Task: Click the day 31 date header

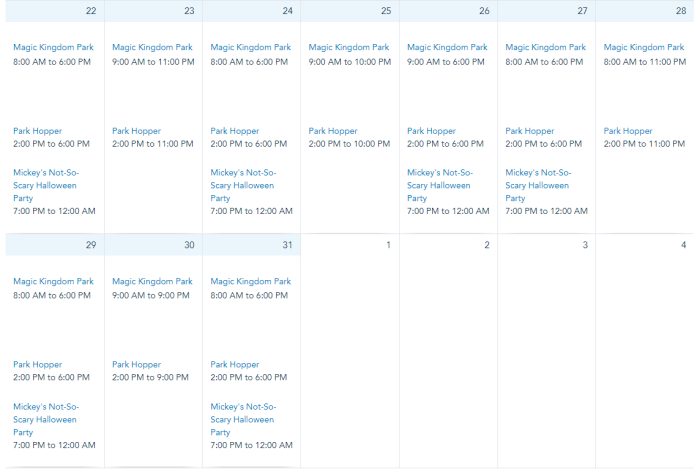Action: 252,245
